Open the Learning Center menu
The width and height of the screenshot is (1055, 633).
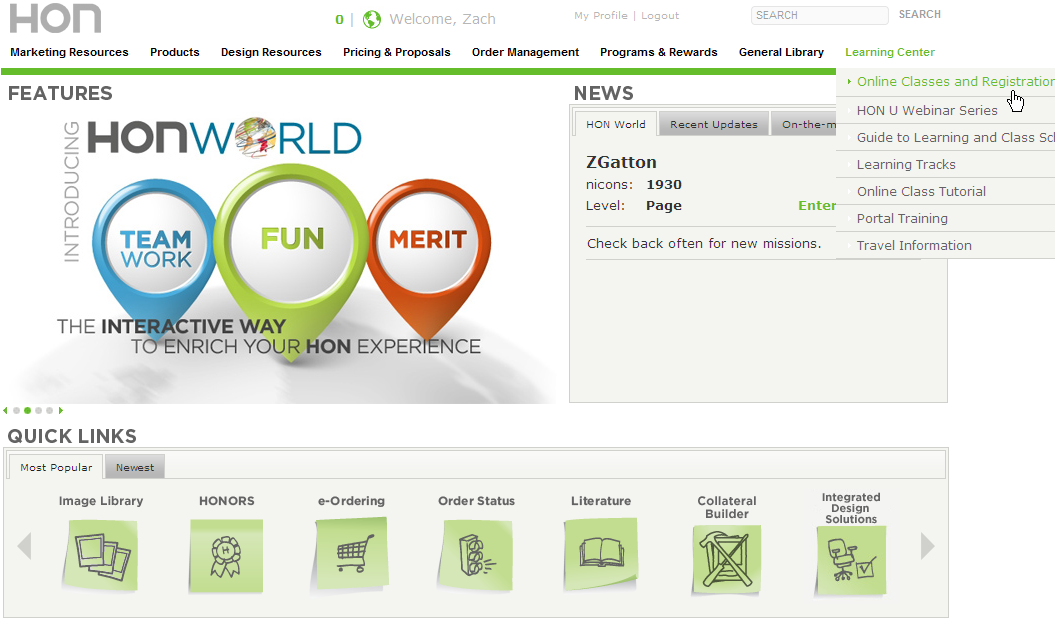coord(889,52)
